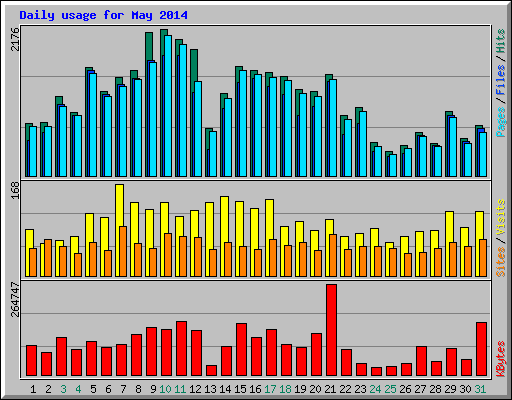Click the cyan pages bar for day 5
This screenshot has height=400, width=512.
93,125
